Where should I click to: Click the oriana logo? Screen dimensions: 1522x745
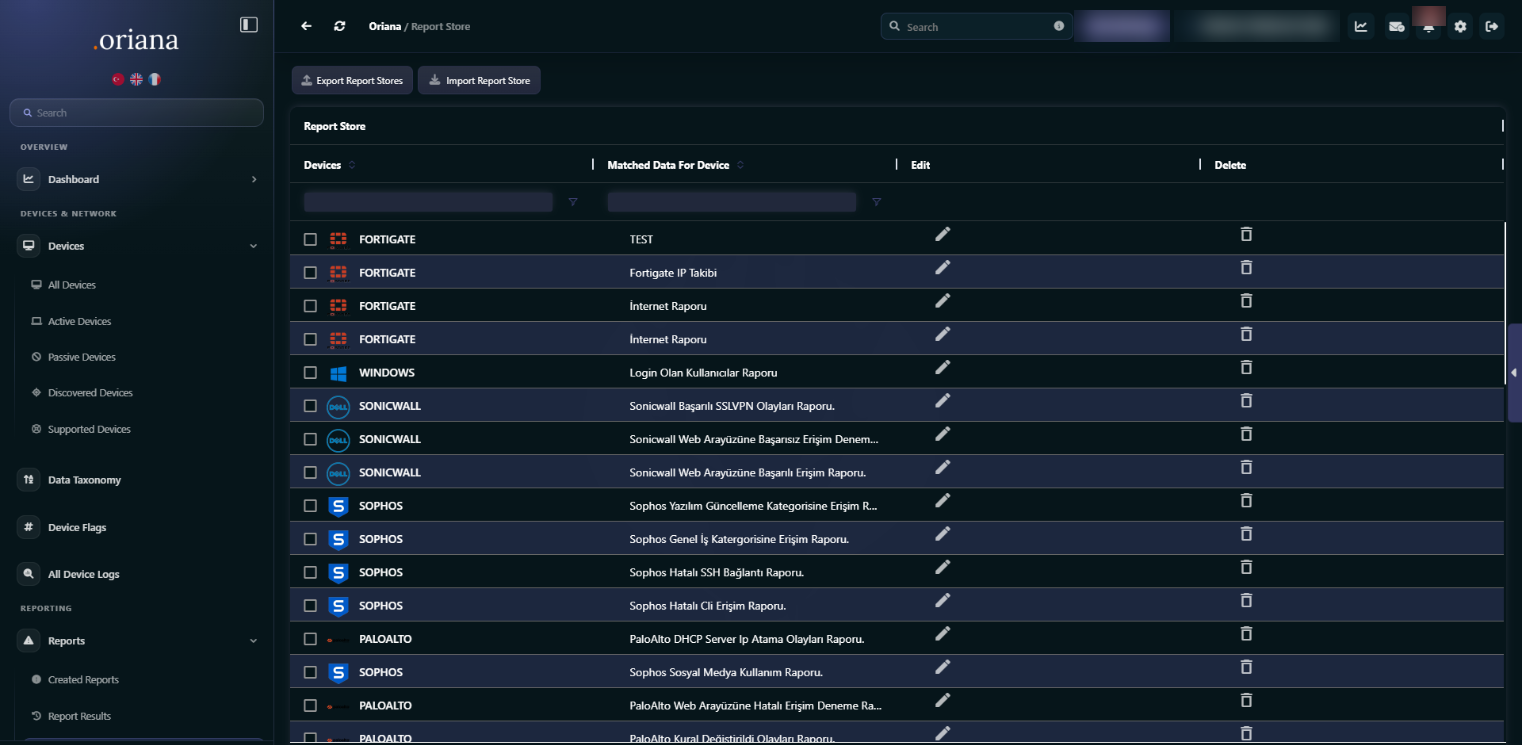[135, 40]
